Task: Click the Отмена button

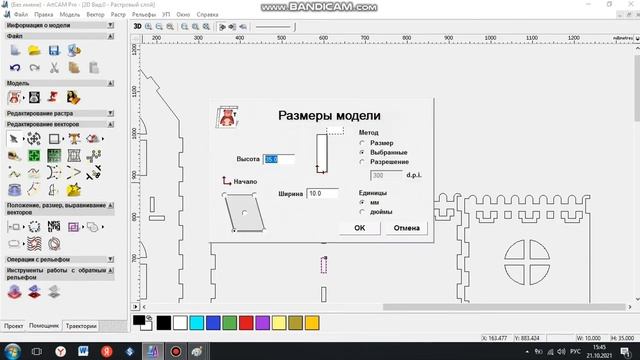Action: (x=407, y=228)
